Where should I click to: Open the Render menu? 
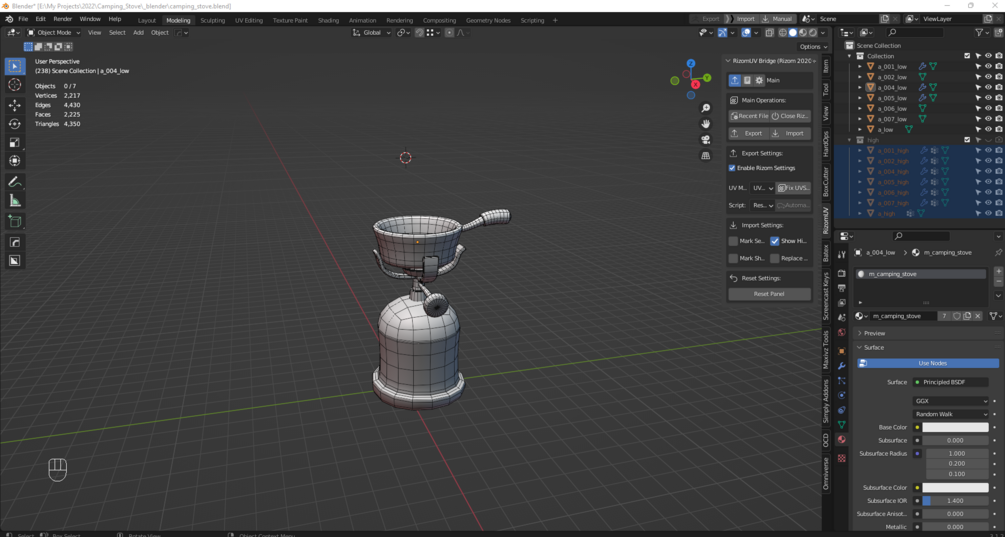tap(62, 19)
